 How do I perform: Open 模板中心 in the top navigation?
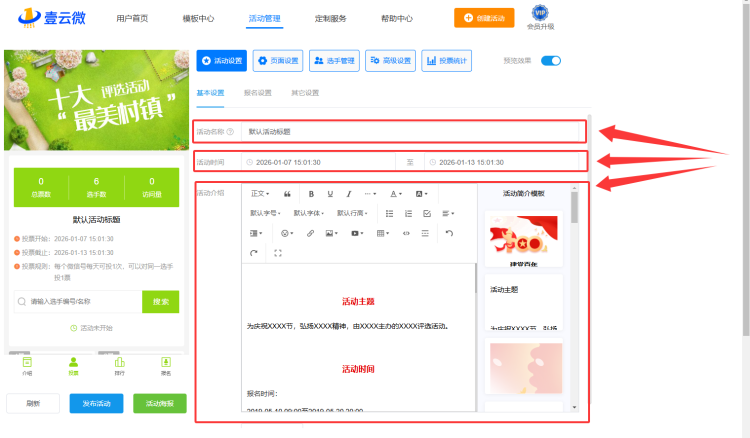(x=198, y=18)
